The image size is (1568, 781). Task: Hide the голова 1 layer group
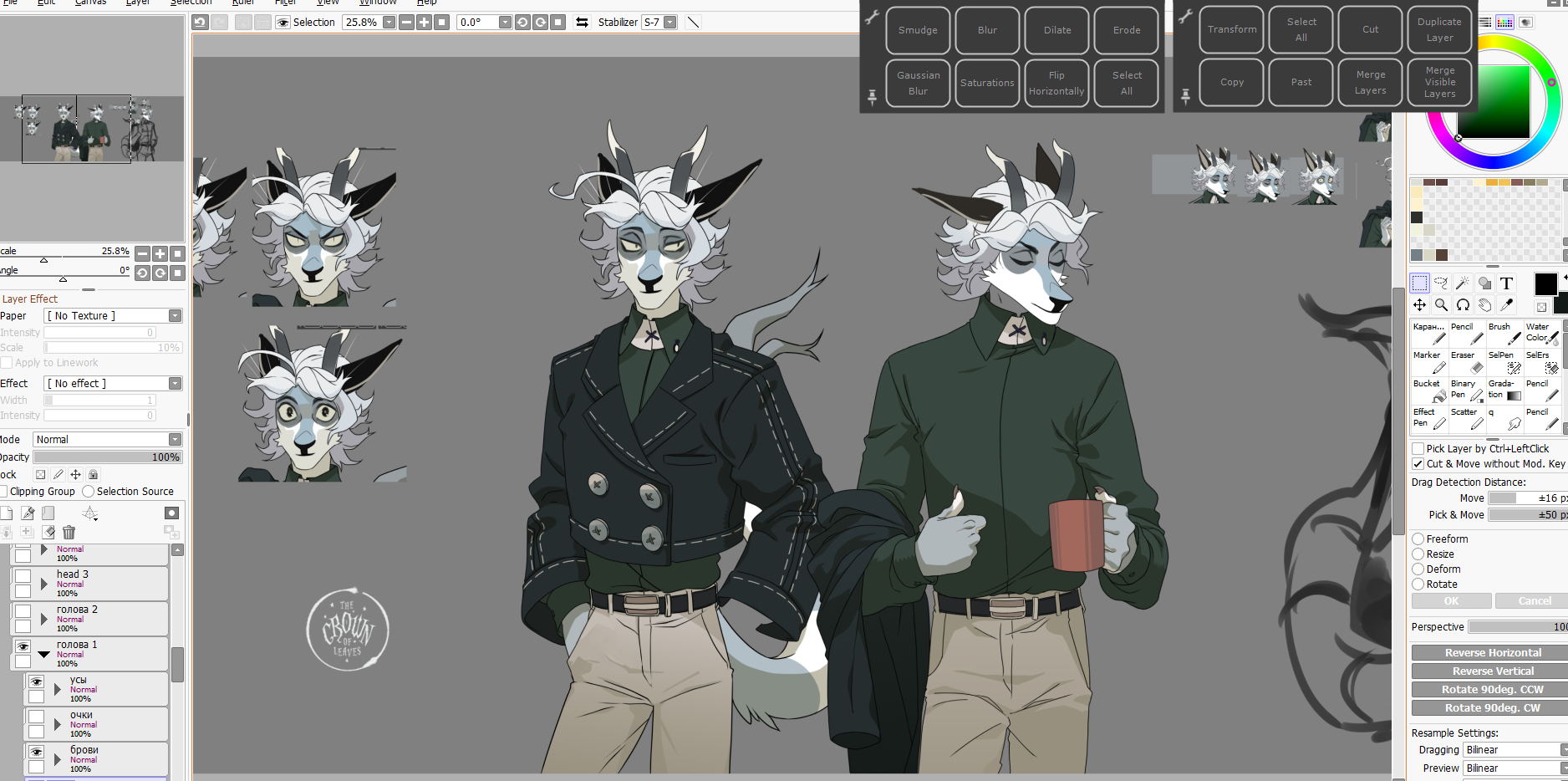[x=23, y=646]
